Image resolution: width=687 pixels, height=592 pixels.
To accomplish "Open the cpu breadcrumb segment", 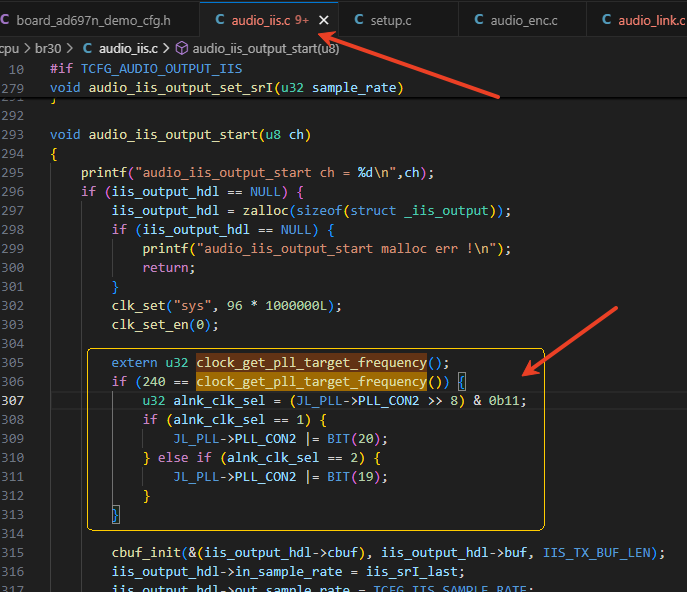I will click(9, 48).
